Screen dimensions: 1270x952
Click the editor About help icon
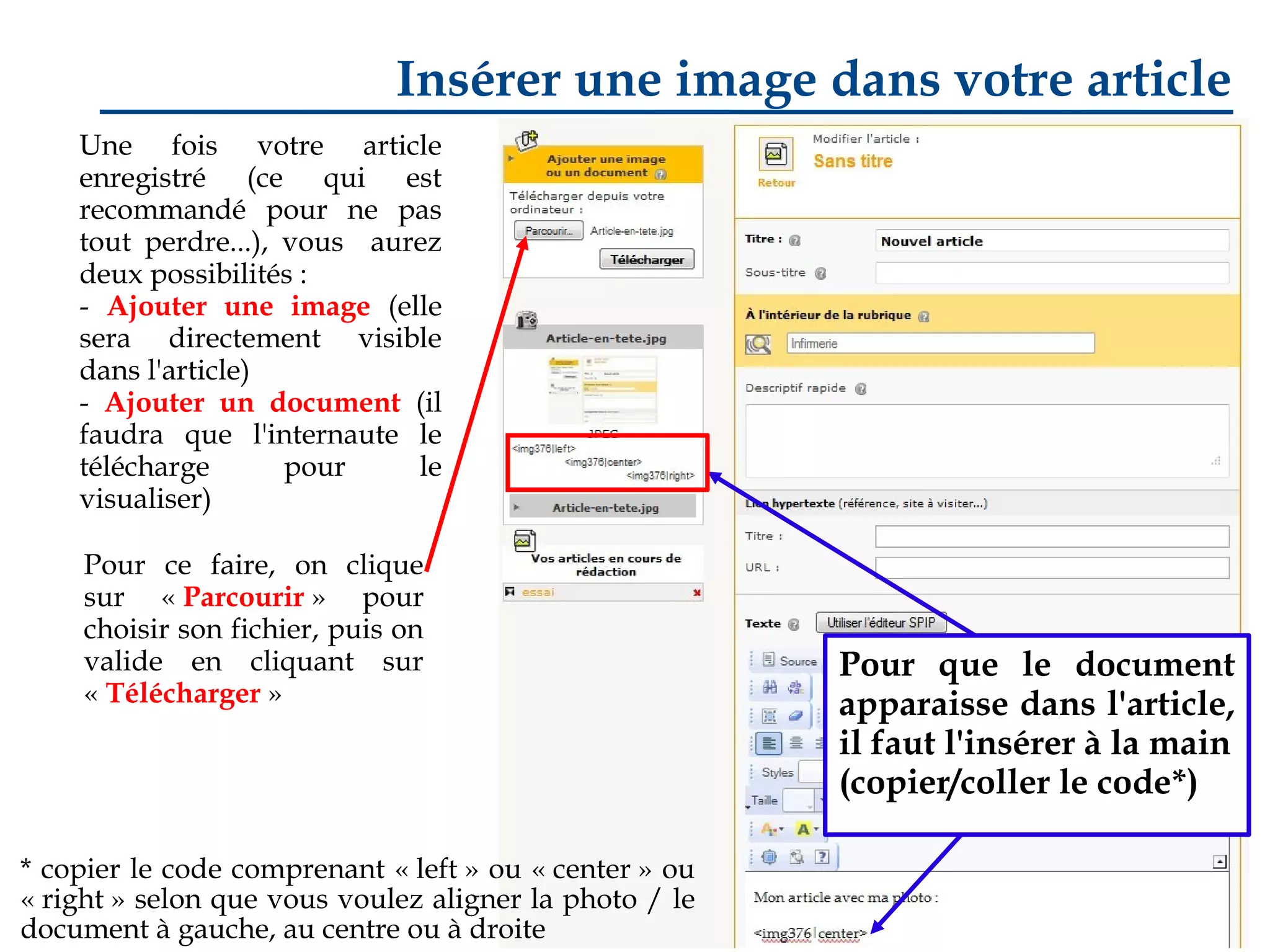click(822, 857)
